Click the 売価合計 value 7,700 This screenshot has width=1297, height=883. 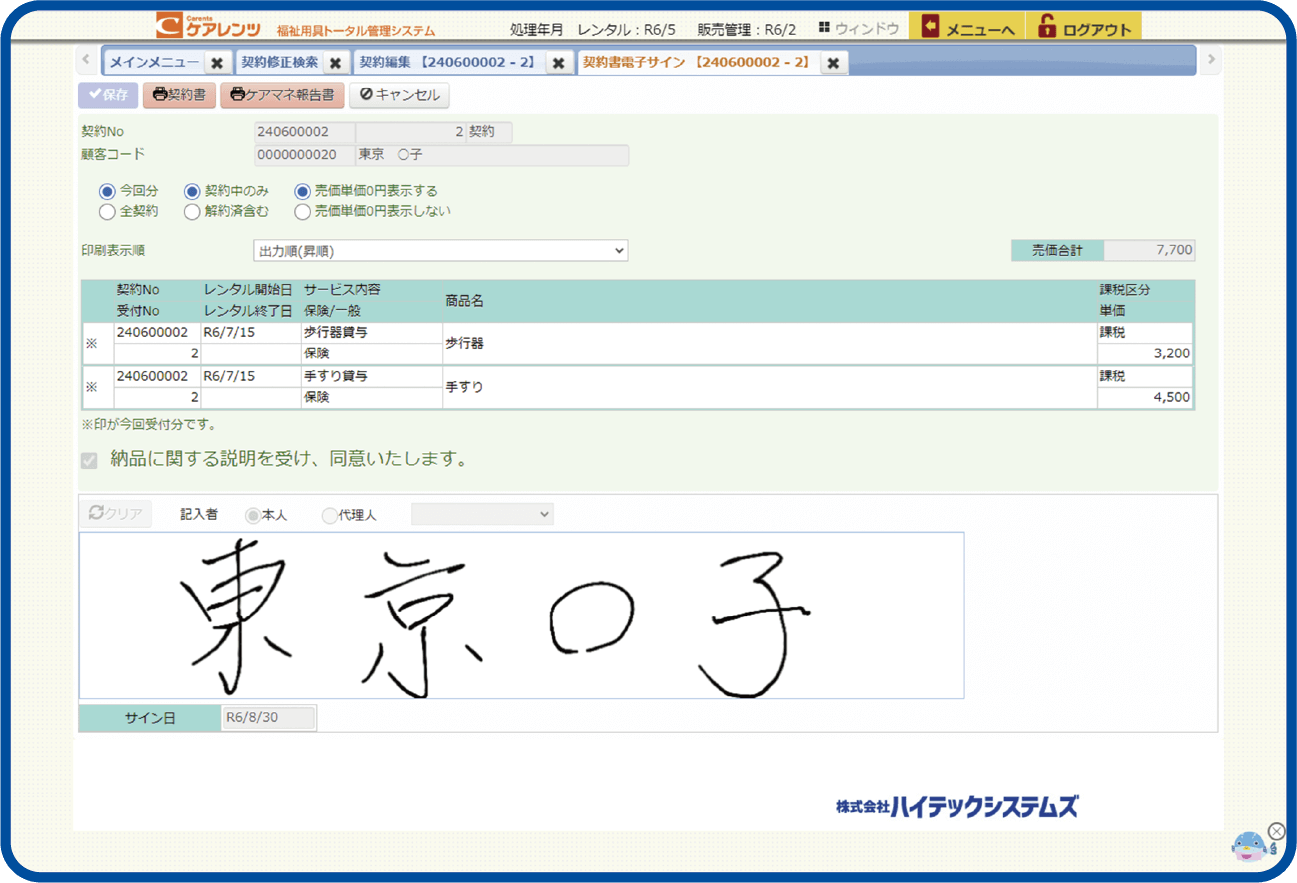coord(1149,250)
